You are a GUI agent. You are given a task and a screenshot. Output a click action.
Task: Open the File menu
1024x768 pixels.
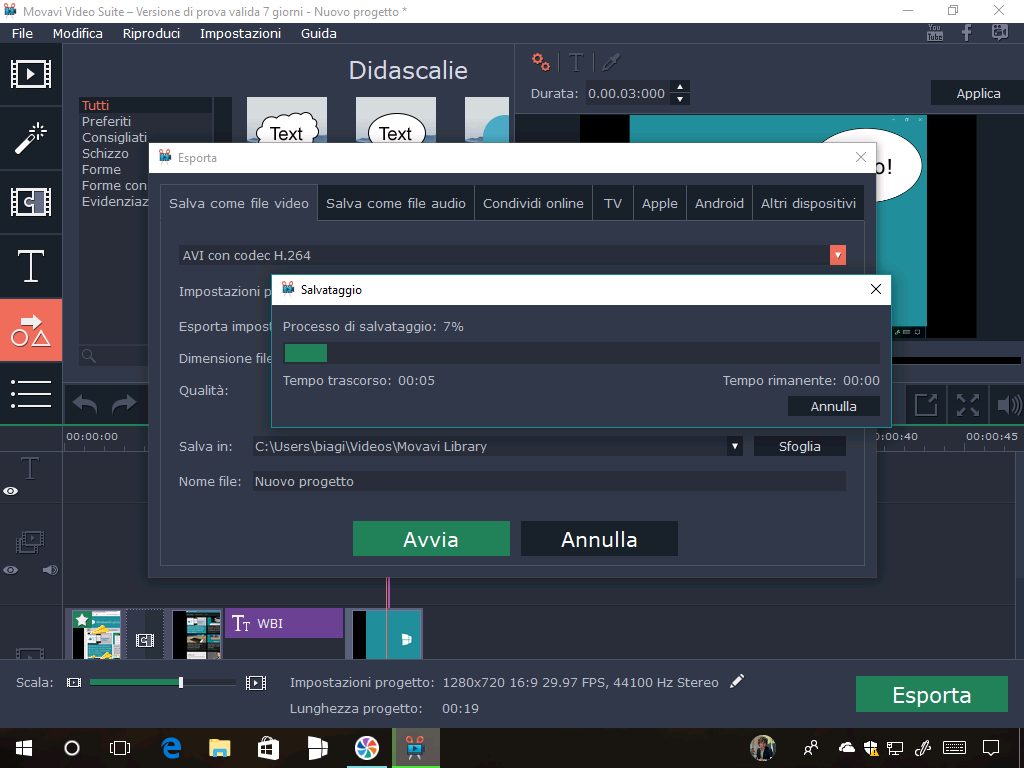point(22,33)
